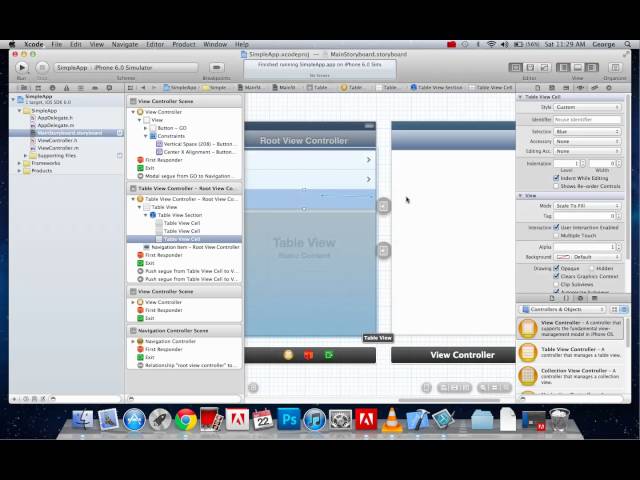
Task: Select the Assistant editor button
Action: point(530,67)
